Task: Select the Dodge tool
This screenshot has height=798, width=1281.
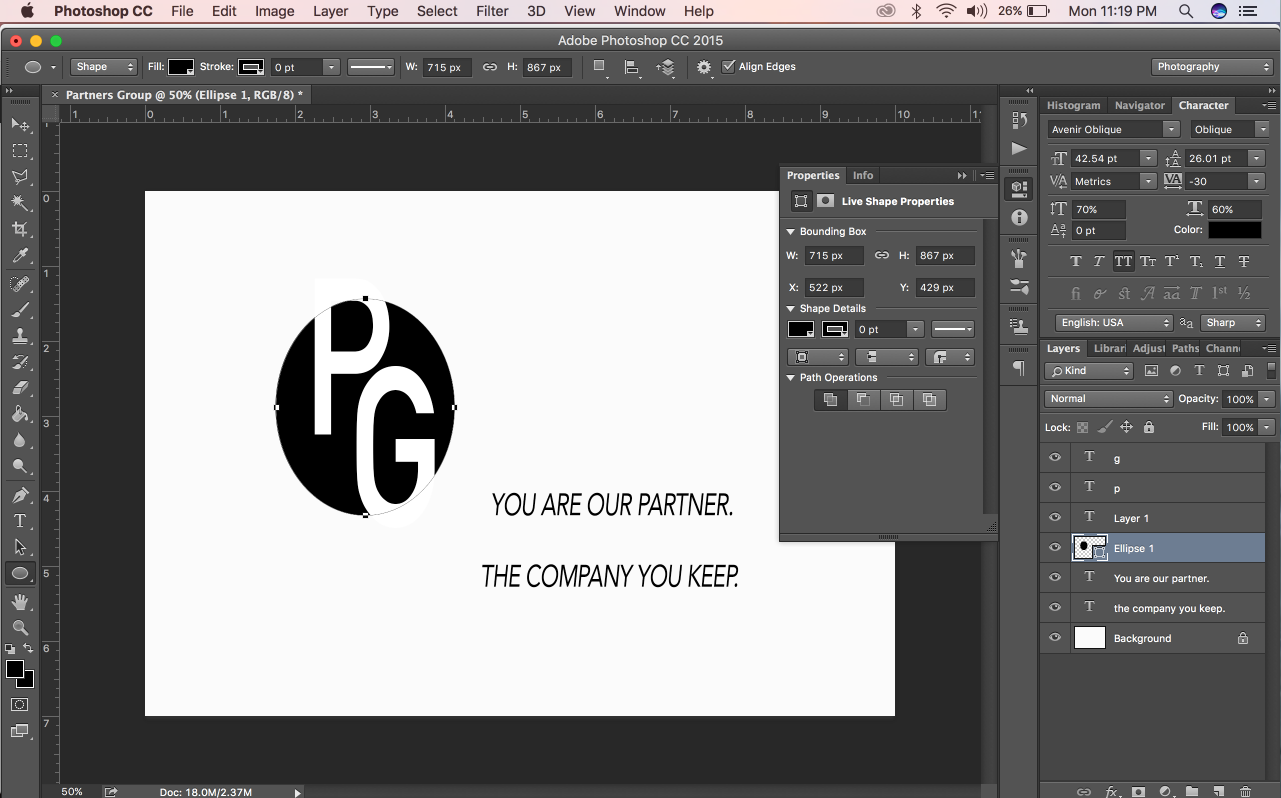Action: tap(20, 466)
